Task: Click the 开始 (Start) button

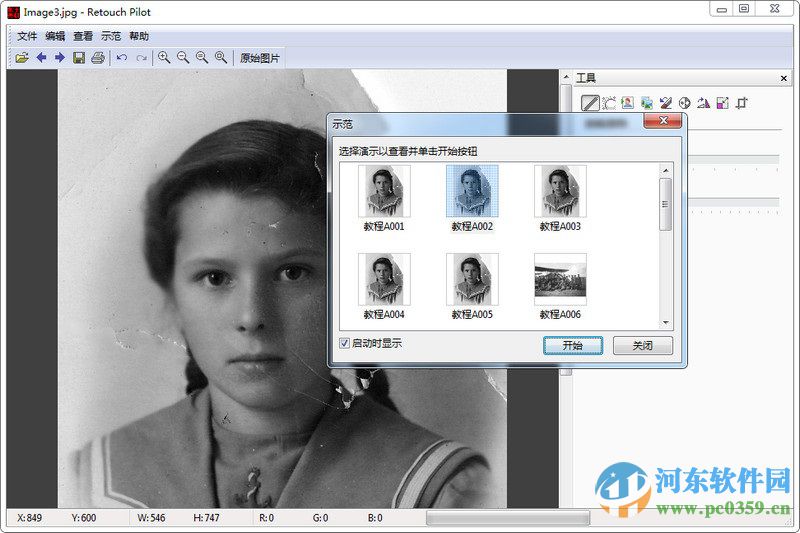Action: [572, 345]
